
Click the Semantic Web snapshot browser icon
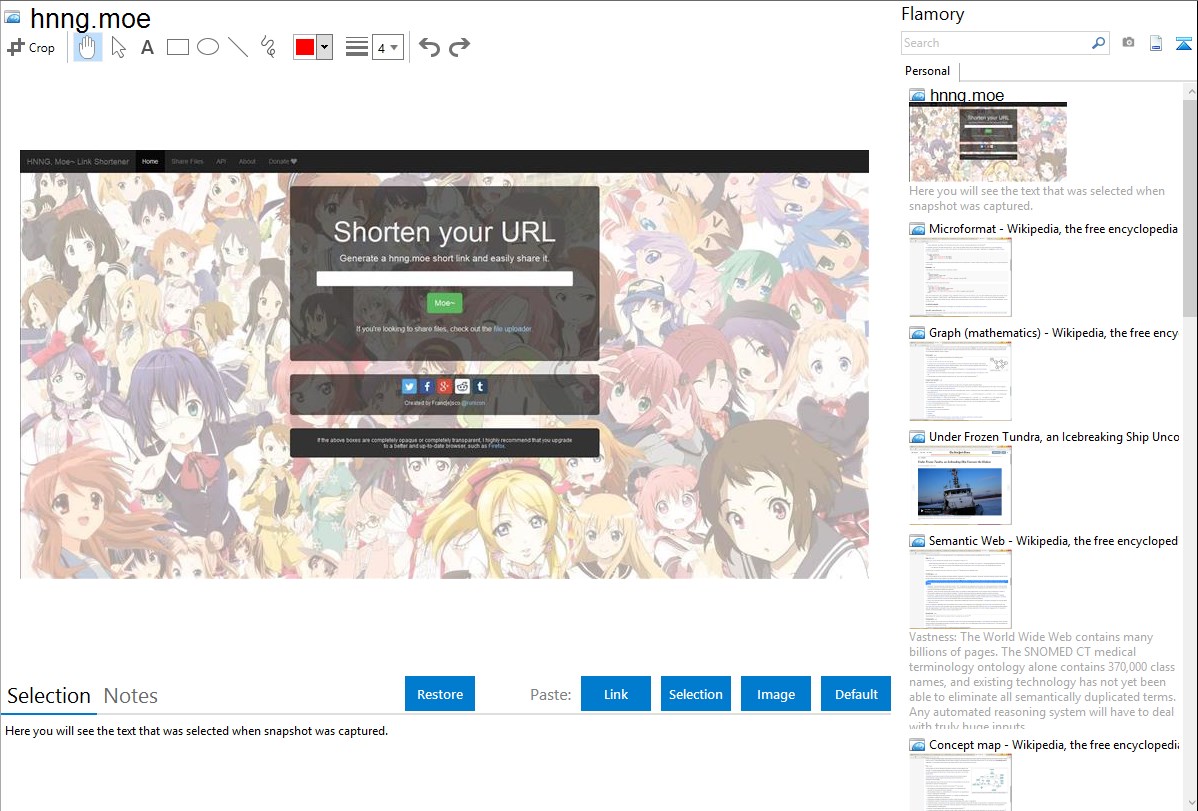click(917, 540)
